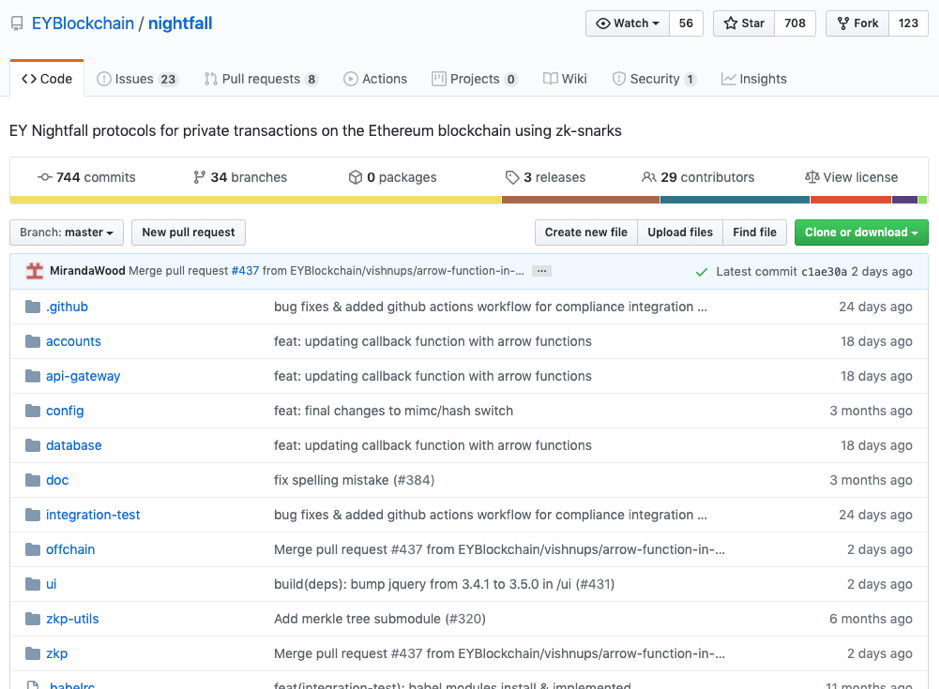
Task: Open the Branch: master dropdown
Action: point(66,232)
